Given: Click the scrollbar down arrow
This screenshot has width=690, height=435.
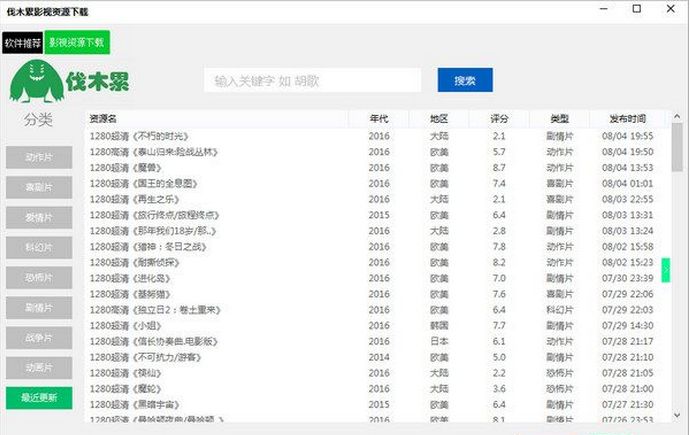Looking at the screenshot, I should (677, 415).
